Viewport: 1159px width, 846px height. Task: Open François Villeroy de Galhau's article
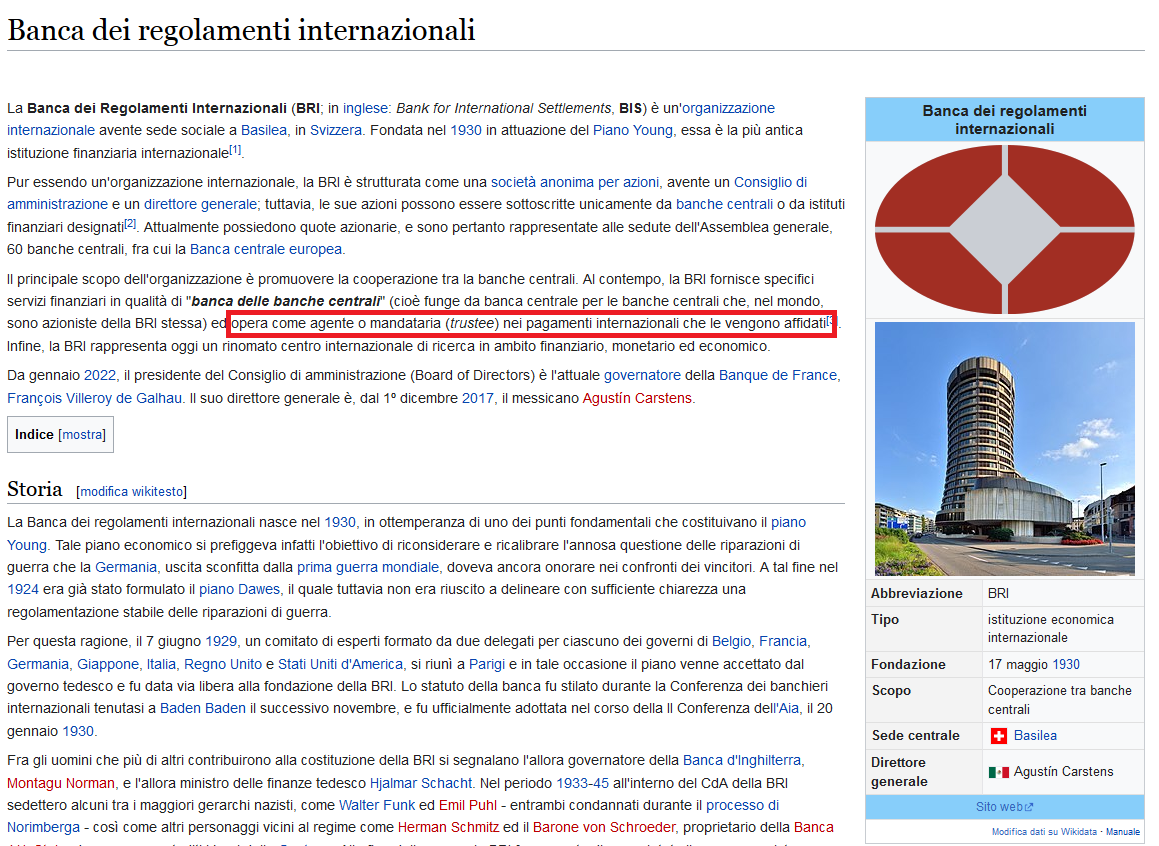[95, 398]
